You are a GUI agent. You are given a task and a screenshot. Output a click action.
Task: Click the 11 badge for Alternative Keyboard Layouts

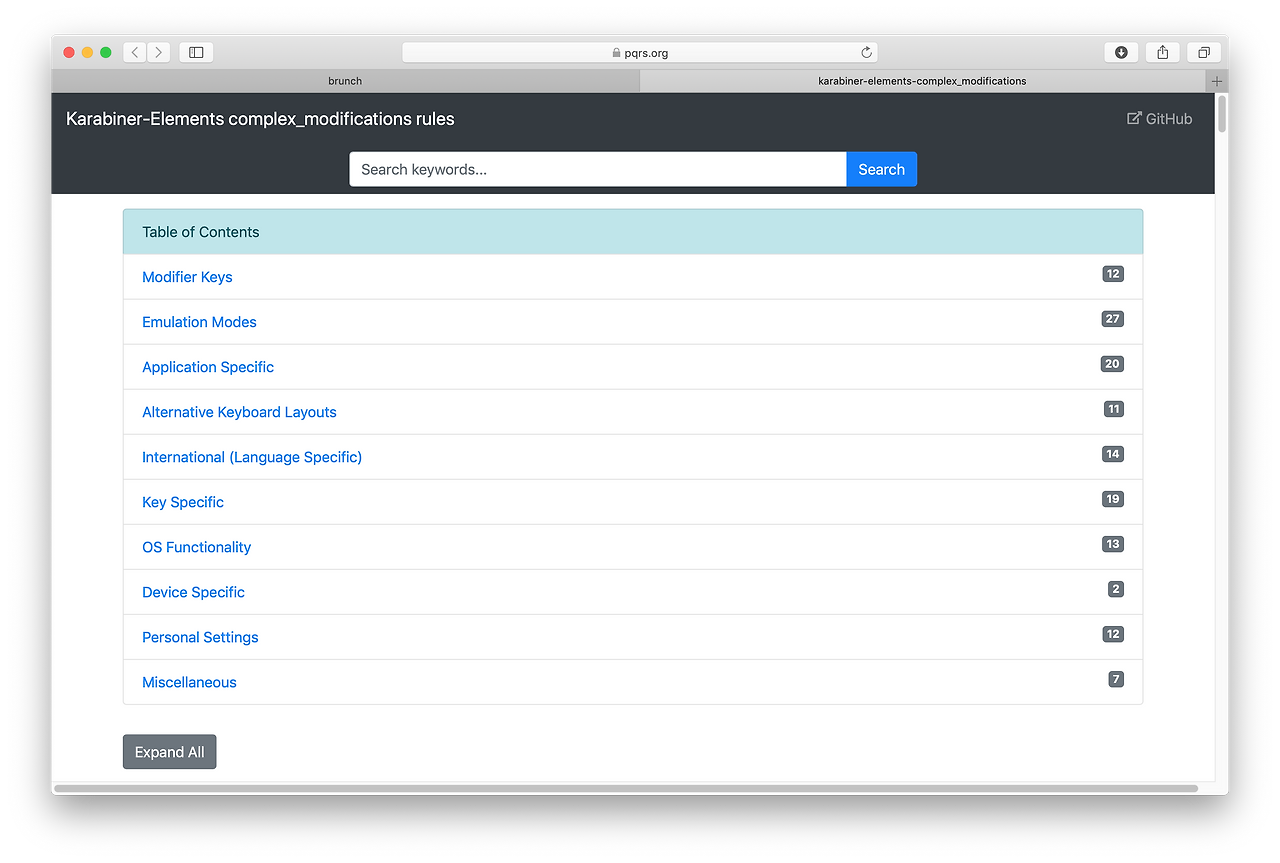pyautogui.click(x=1113, y=409)
